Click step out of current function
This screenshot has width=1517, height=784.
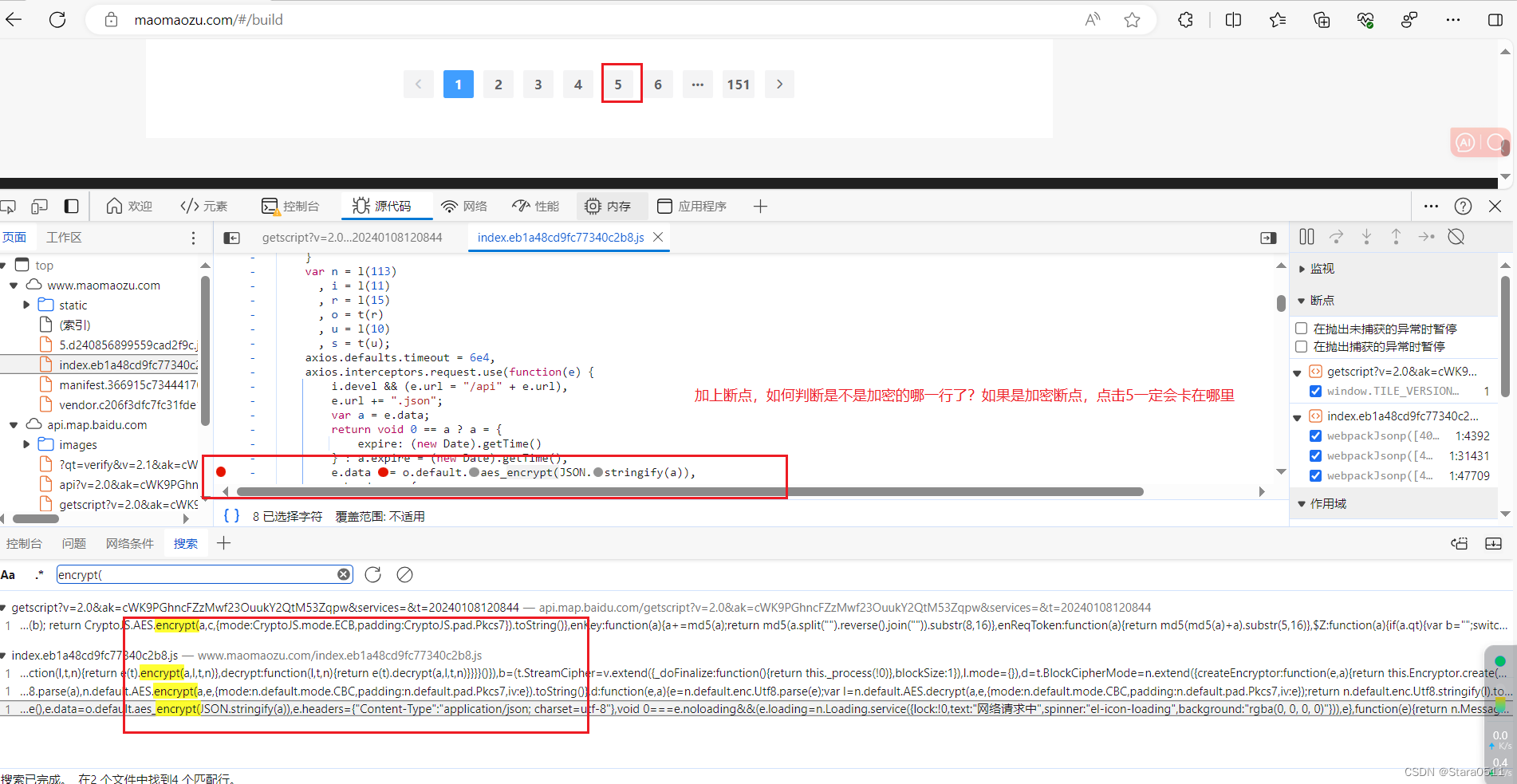pos(1396,237)
